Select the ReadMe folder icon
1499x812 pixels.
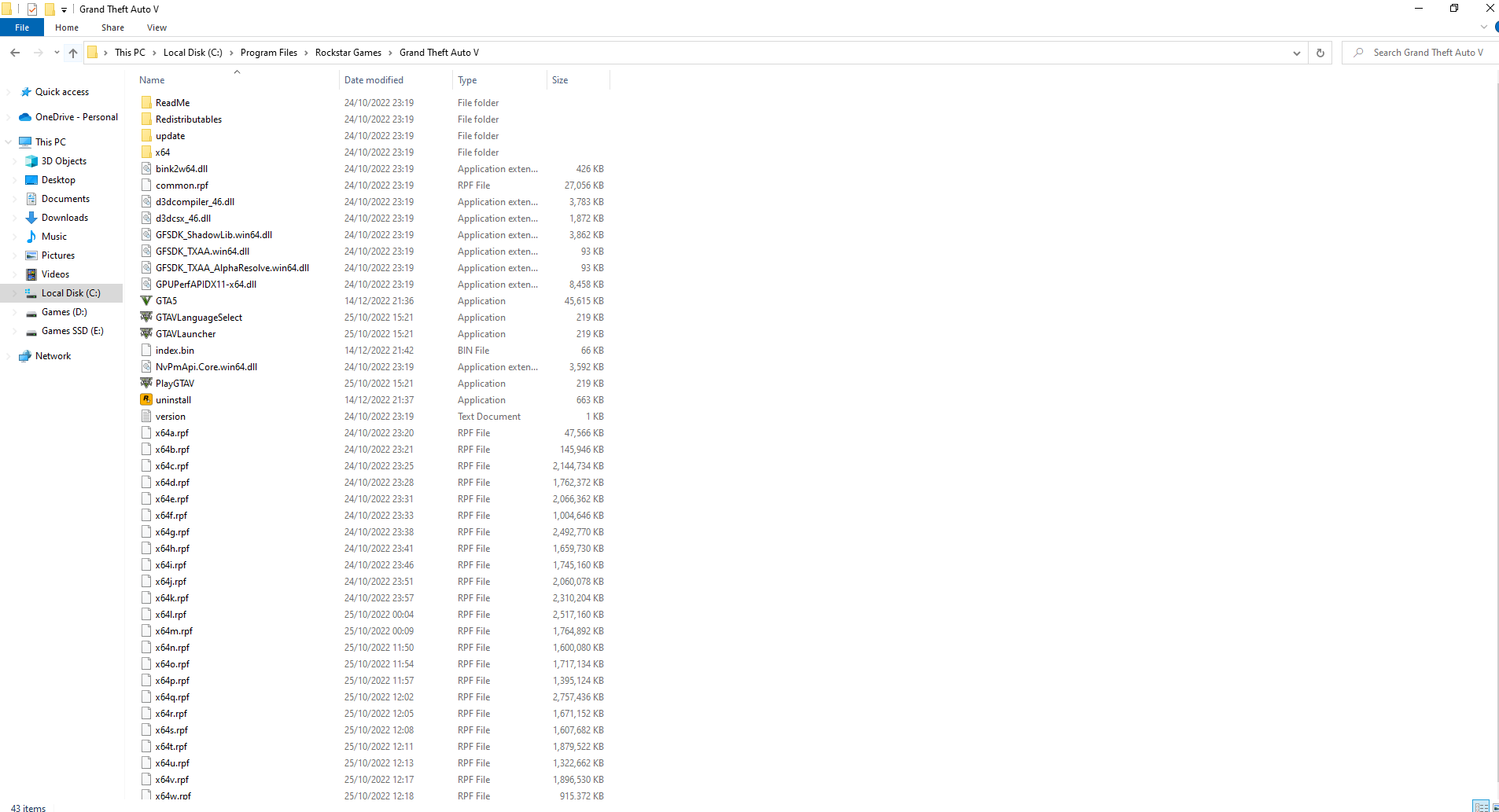146,103
